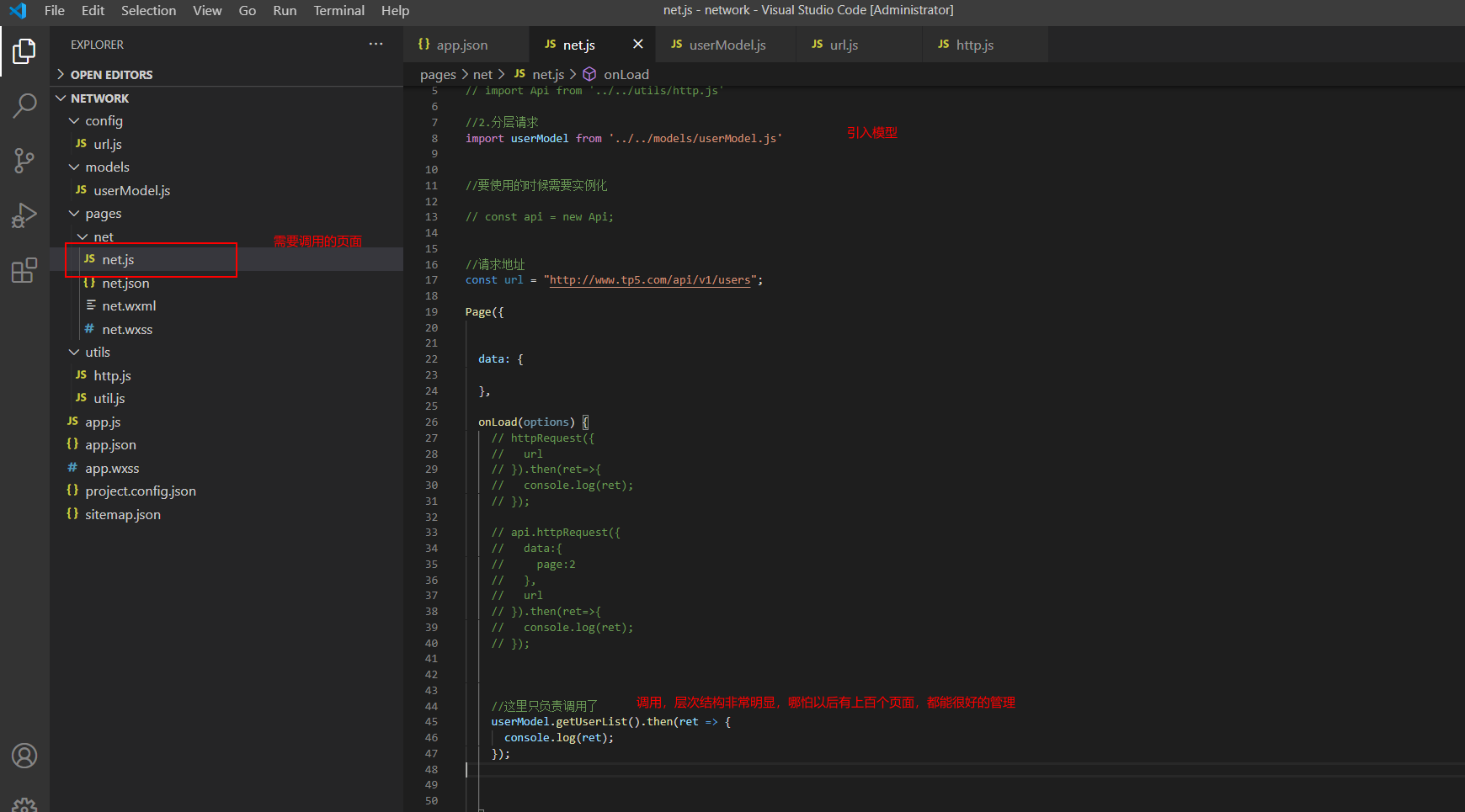Click the net.js breadcrumb segment
The height and width of the screenshot is (812, 1465).
click(x=548, y=74)
